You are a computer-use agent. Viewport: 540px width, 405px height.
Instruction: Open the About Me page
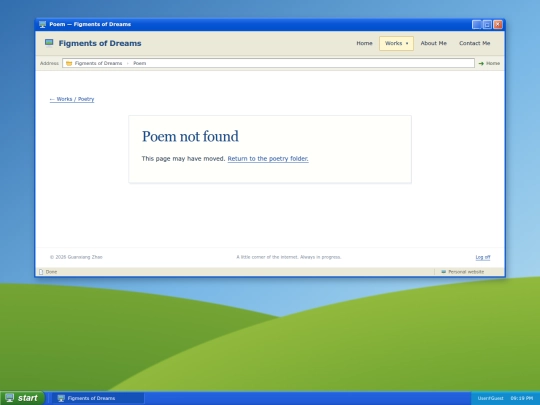(434, 43)
